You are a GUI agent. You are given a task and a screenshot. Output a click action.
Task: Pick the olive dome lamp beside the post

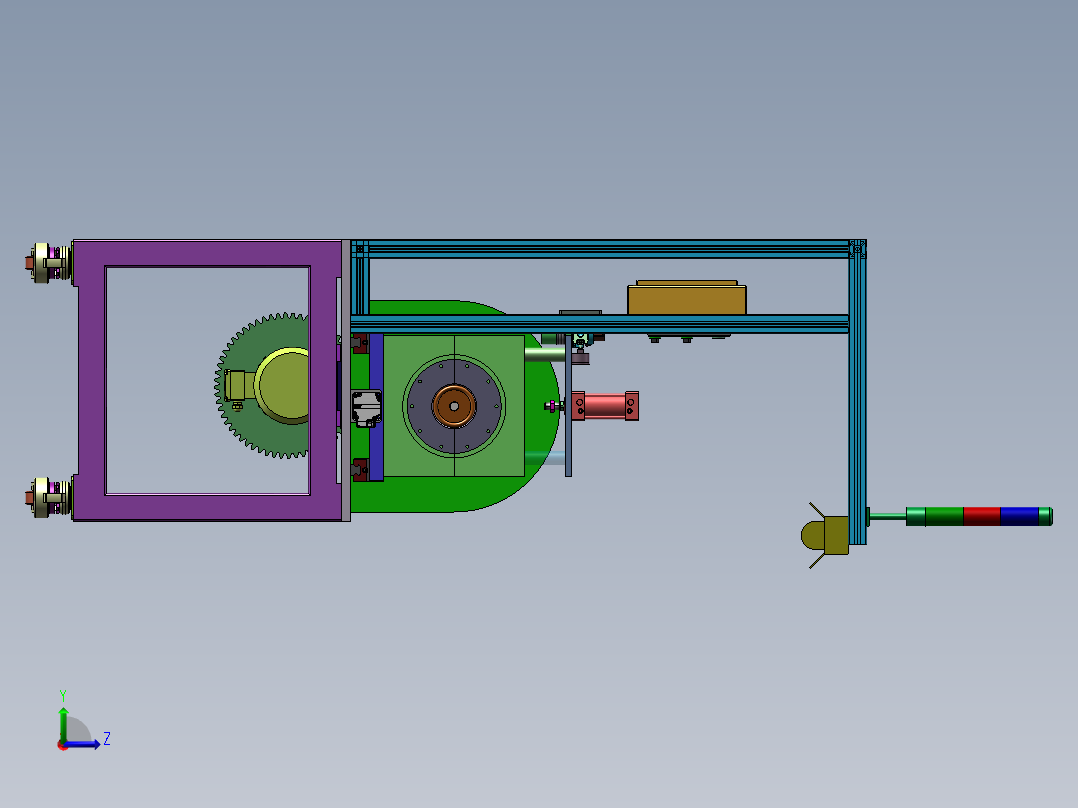point(824,535)
